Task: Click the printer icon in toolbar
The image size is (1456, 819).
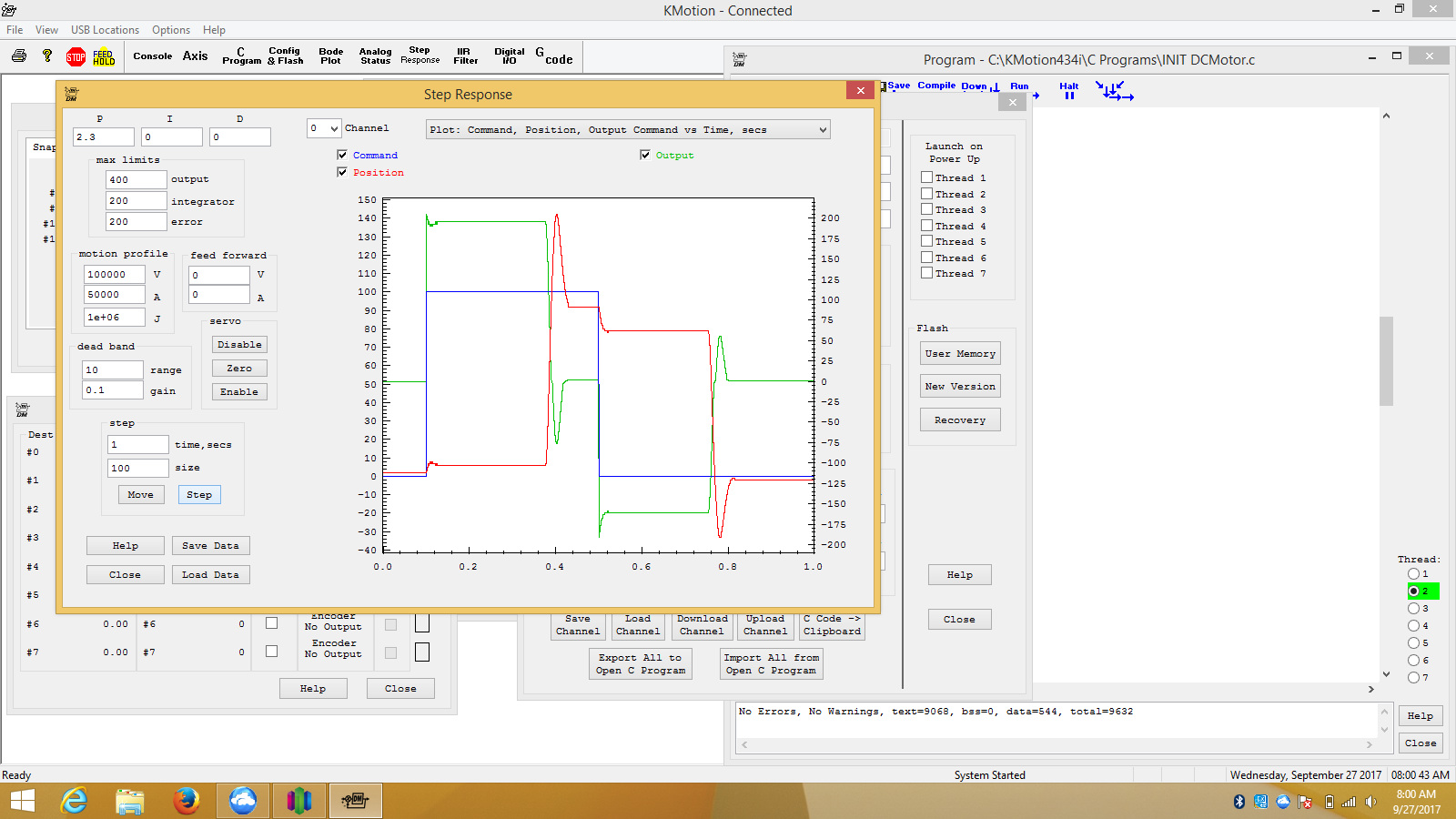Action: pos(19,56)
